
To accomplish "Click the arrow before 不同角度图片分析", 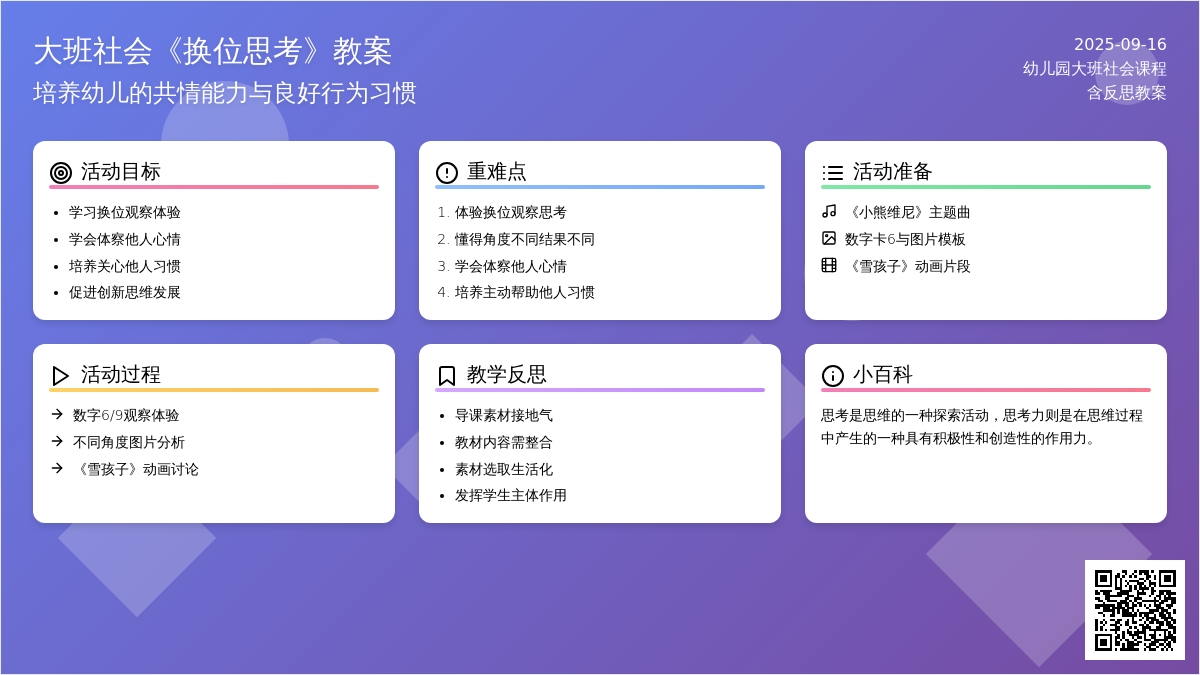I will click(x=57, y=441).
